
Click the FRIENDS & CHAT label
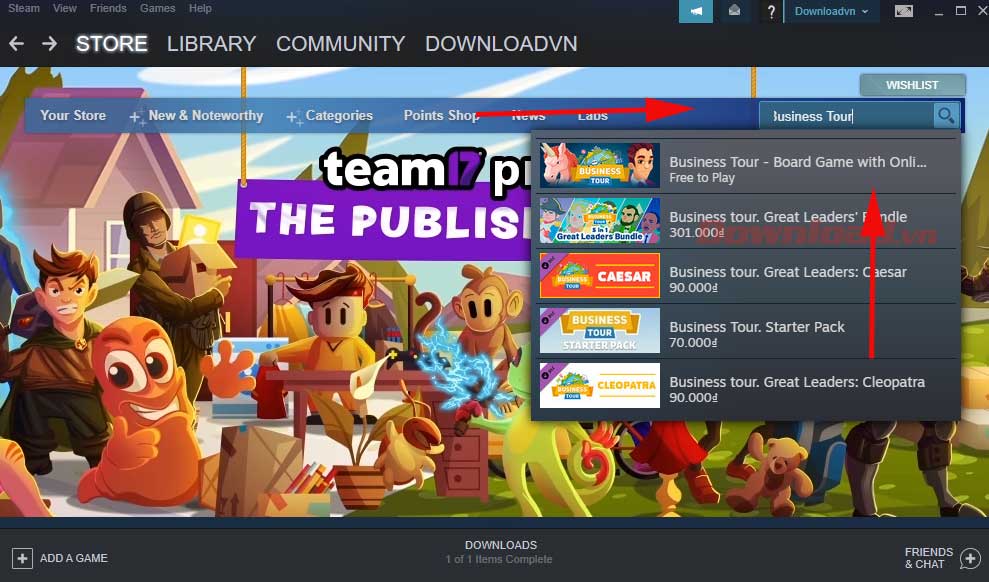click(928, 558)
